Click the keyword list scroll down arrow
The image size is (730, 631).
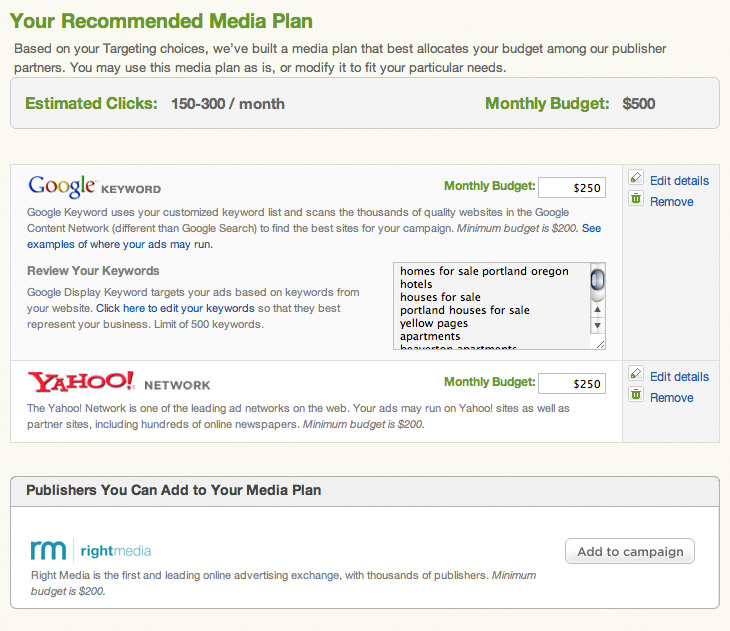coord(597,326)
